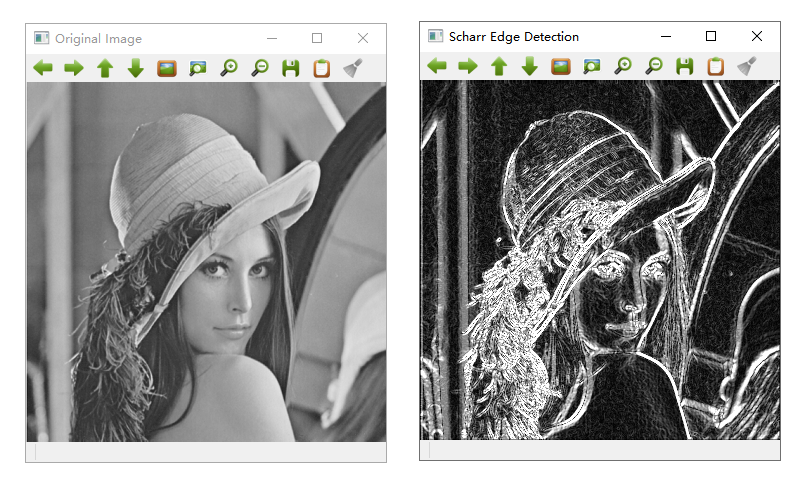Click the Original Image window app icon
Viewport: 803px width, 487px height.
click(41, 38)
